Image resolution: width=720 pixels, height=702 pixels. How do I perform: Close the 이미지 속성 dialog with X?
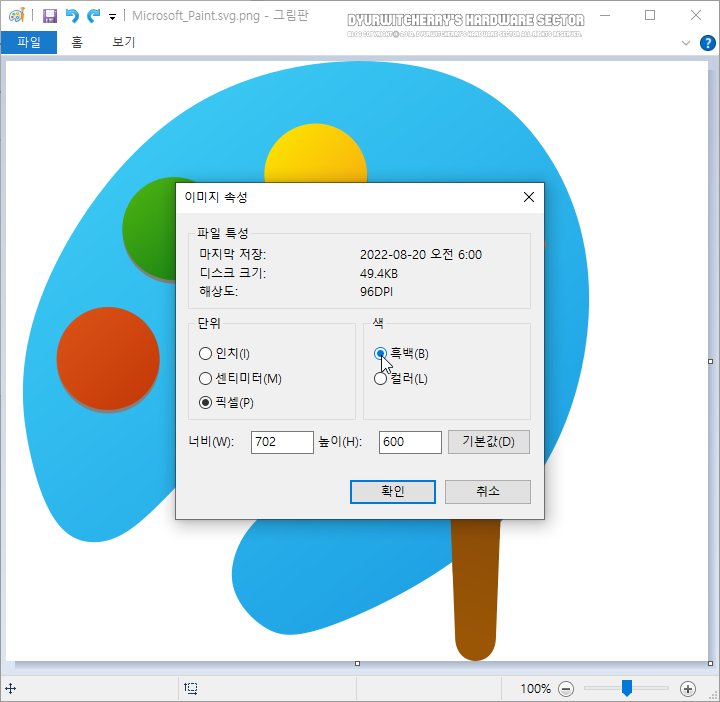529,197
